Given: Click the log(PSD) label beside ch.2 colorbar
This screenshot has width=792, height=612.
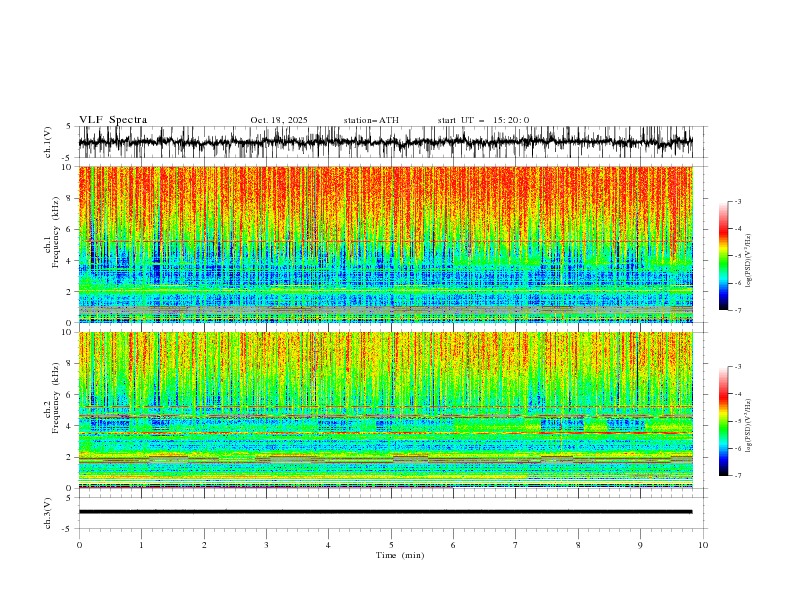Looking at the screenshot, I should [x=748, y=425].
